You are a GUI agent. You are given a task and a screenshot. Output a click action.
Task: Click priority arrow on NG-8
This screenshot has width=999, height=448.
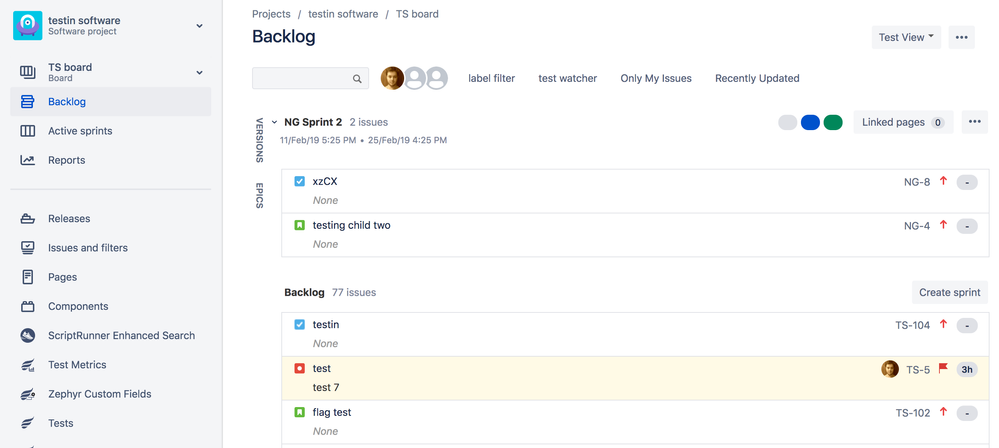[944, 182]
